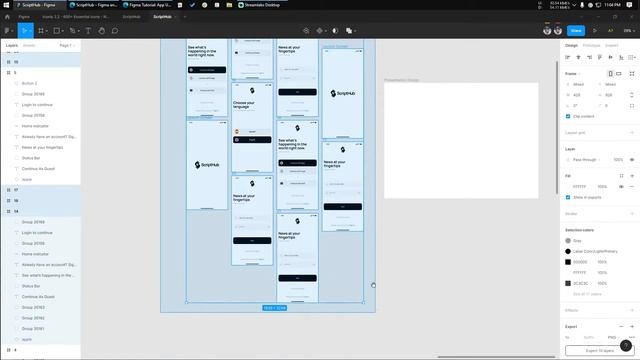Click the Boolean union icon
Image resolution: width=640 pixels, height=360 pixels.
tap(349, 31)
